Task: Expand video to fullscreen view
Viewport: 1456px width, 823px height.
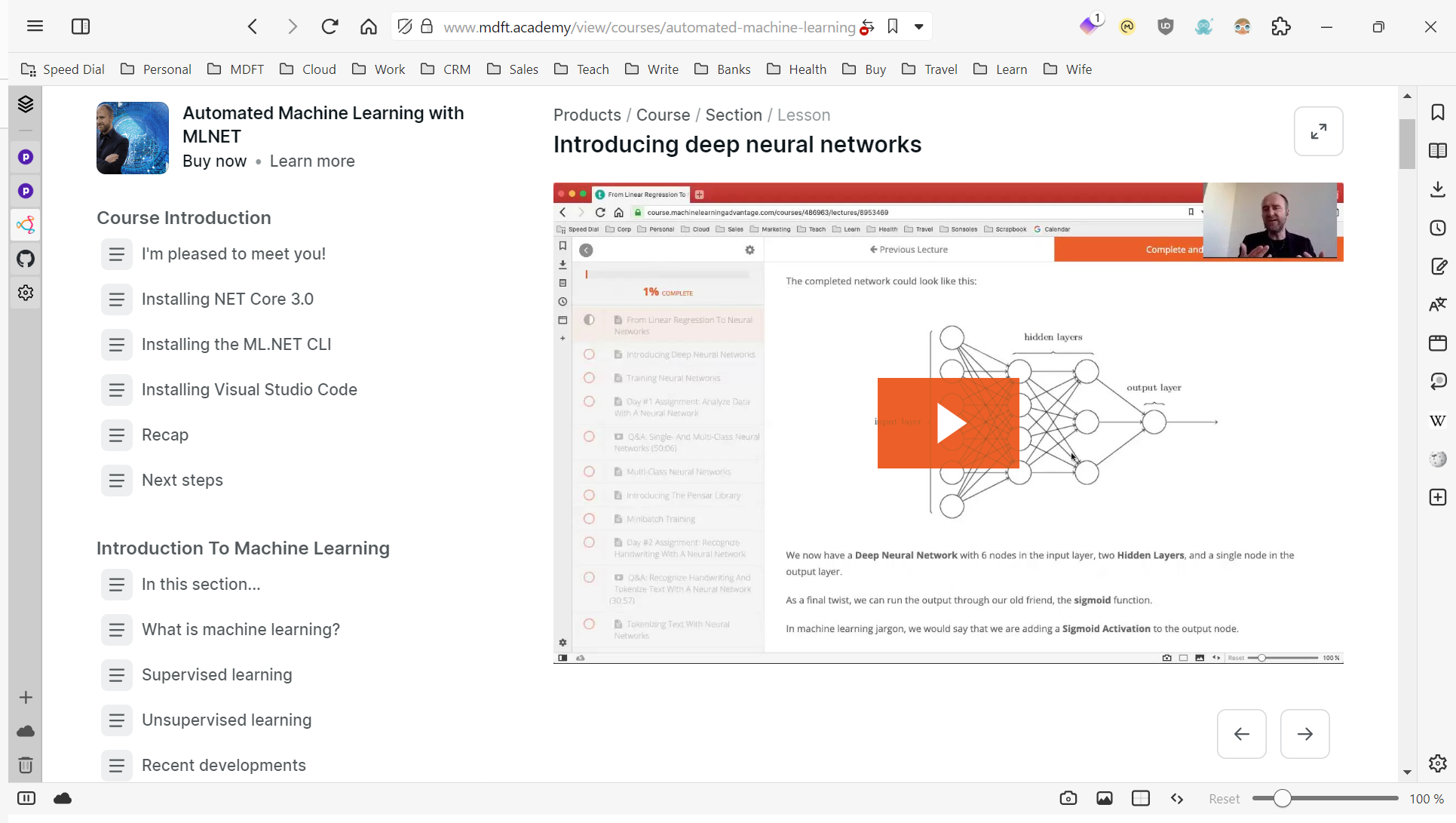Action: click(1318, 131)
